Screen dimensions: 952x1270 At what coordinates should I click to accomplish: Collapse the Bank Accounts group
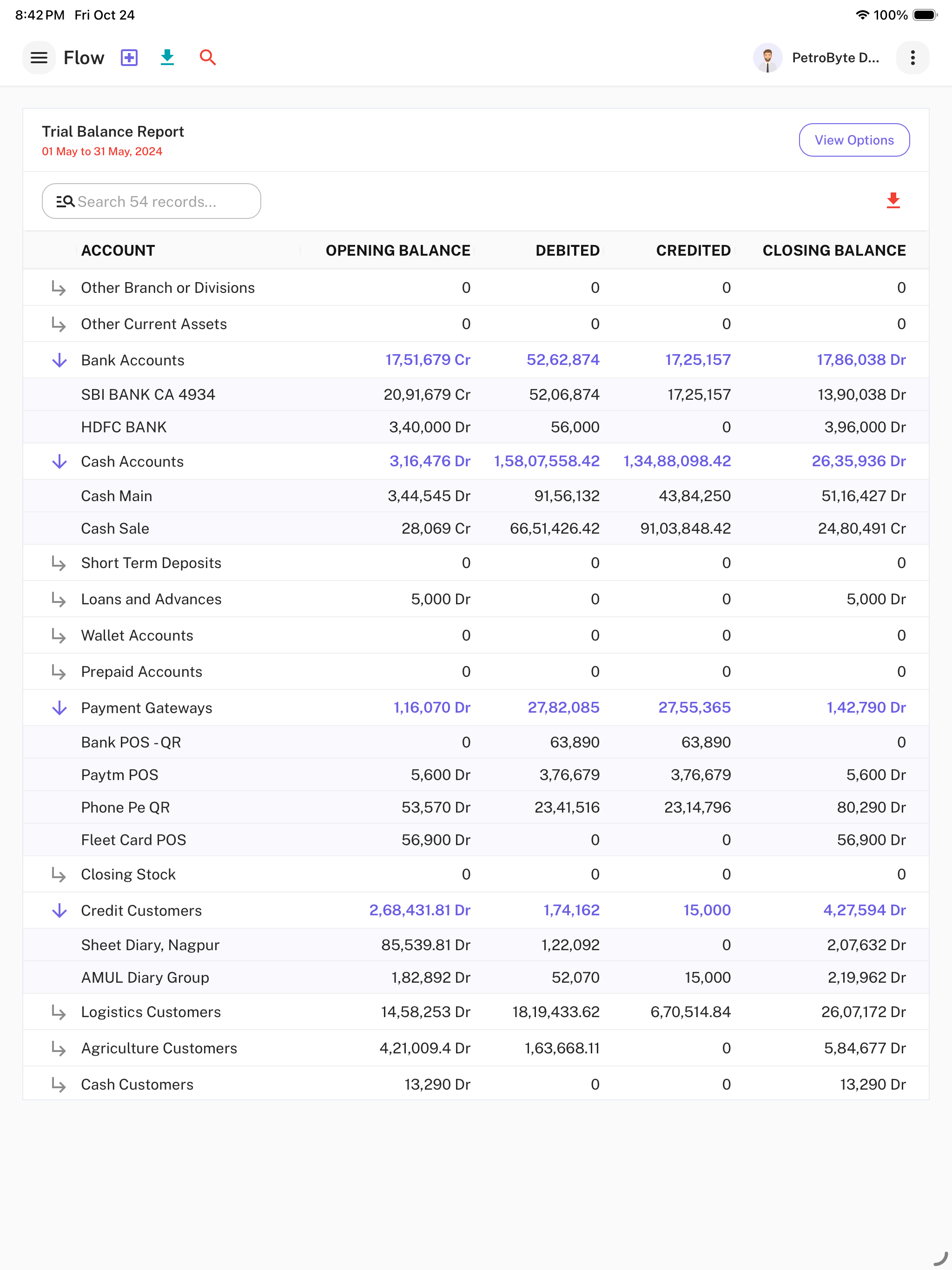59,360
